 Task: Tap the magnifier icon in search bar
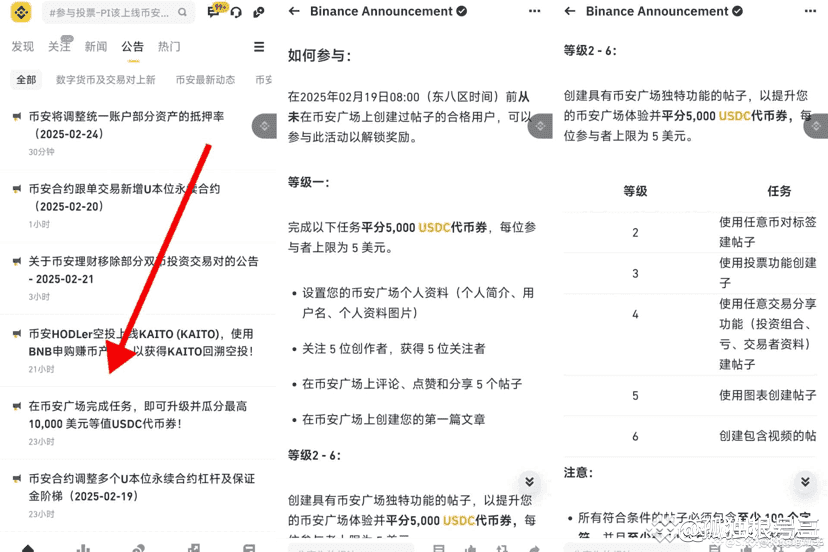point(182,12)
